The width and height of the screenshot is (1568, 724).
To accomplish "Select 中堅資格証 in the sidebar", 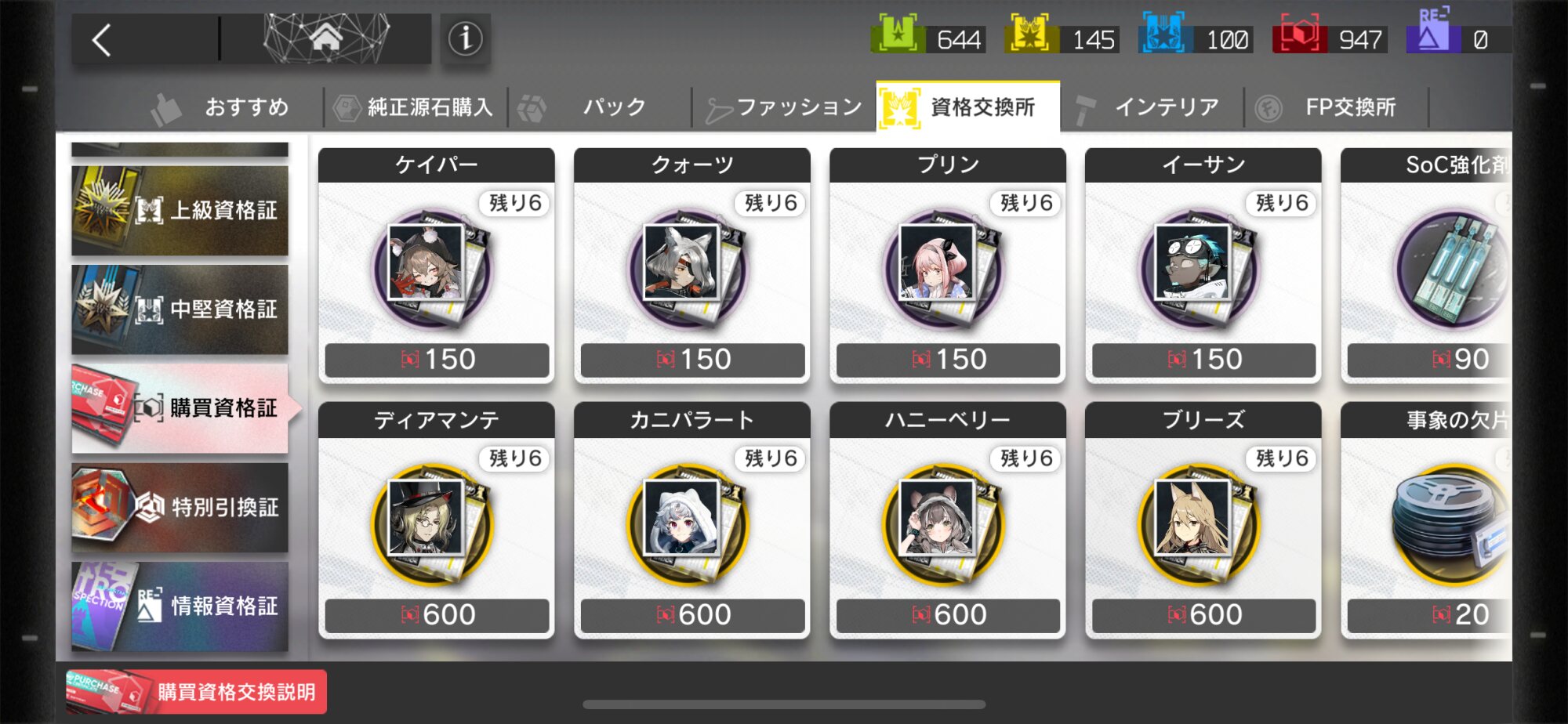I will [x=180, y=309].
